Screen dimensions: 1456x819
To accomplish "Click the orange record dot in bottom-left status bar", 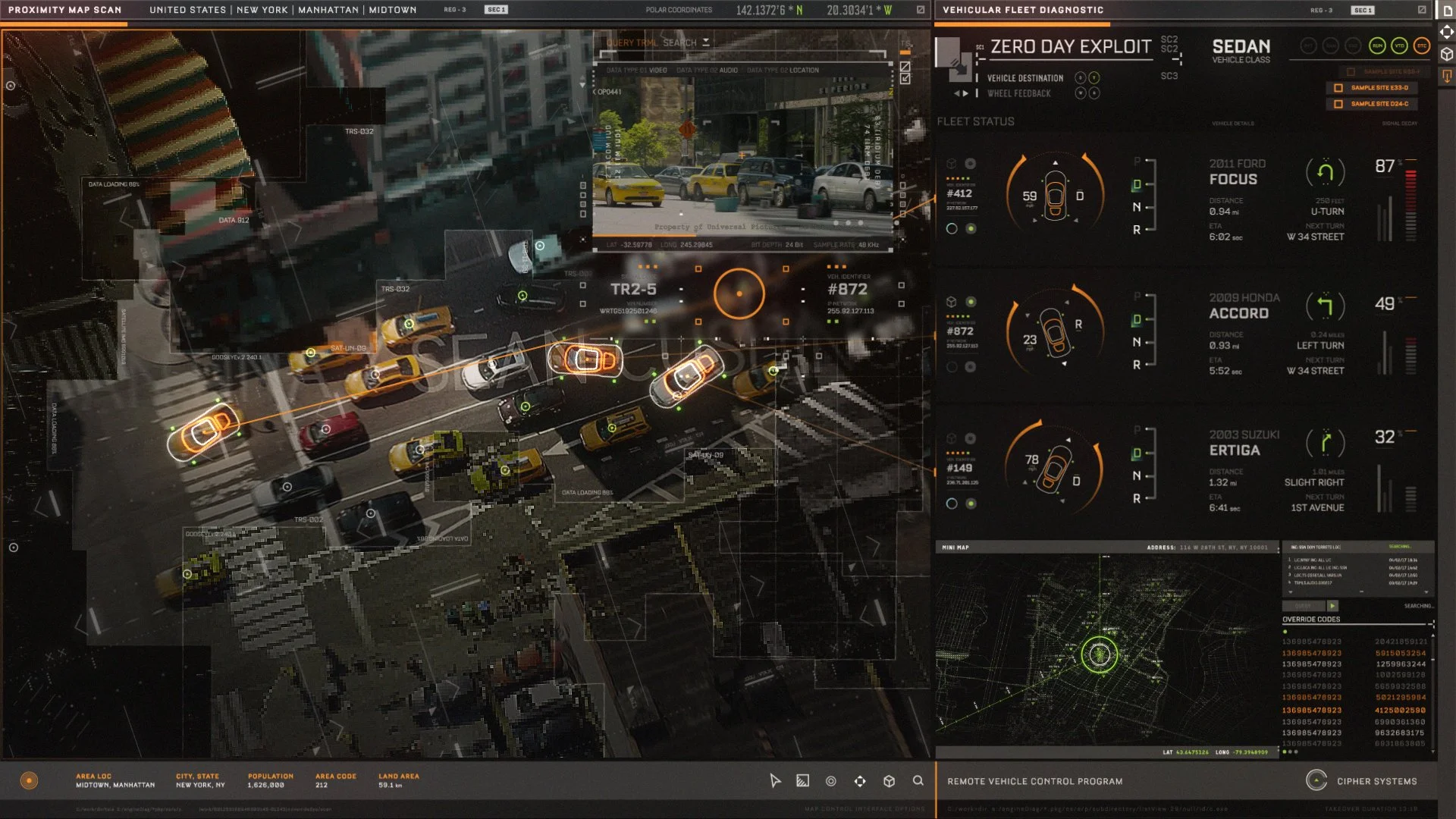I will 29,780.
